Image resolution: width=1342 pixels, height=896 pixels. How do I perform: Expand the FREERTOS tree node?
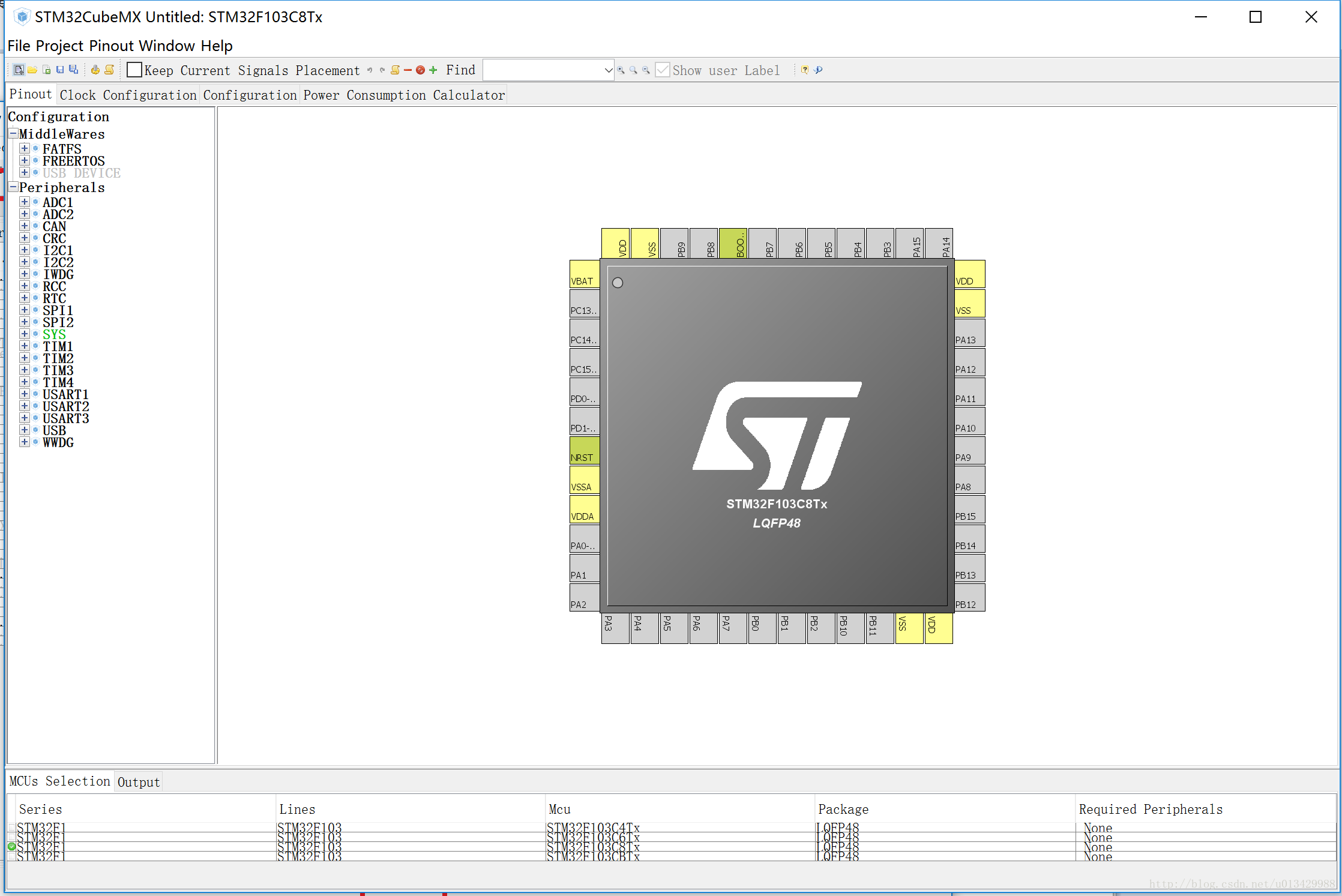pyautogui.click(x=25, y=160)
